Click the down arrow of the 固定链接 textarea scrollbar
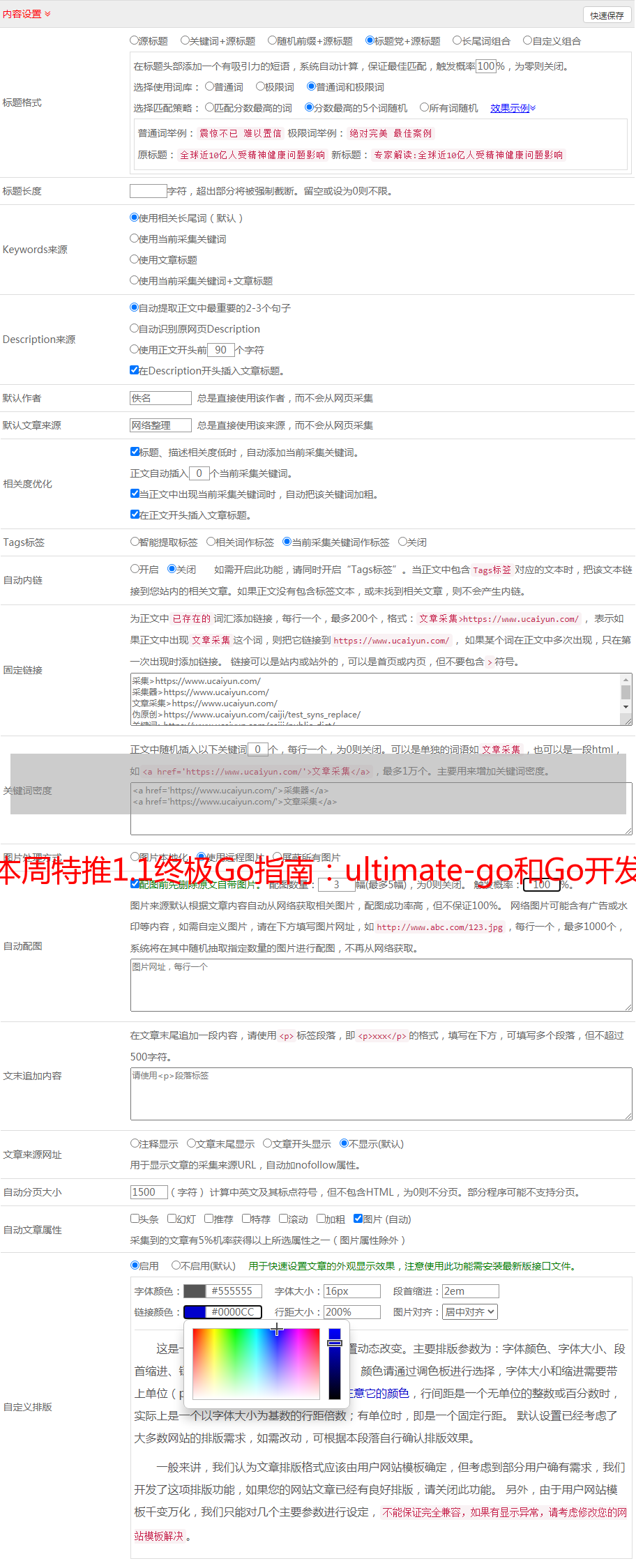636x1568 pixels. tap(626, 707)
